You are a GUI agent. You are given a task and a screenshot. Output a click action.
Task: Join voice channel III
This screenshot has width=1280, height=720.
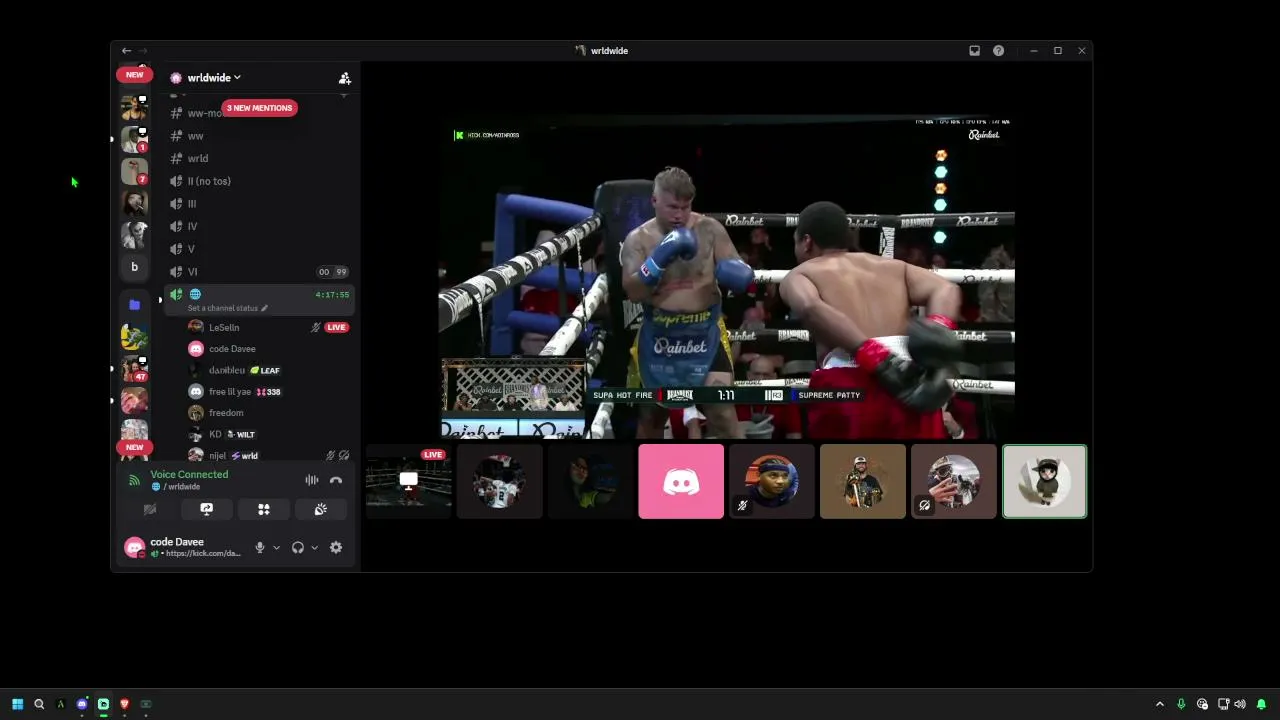258,204
